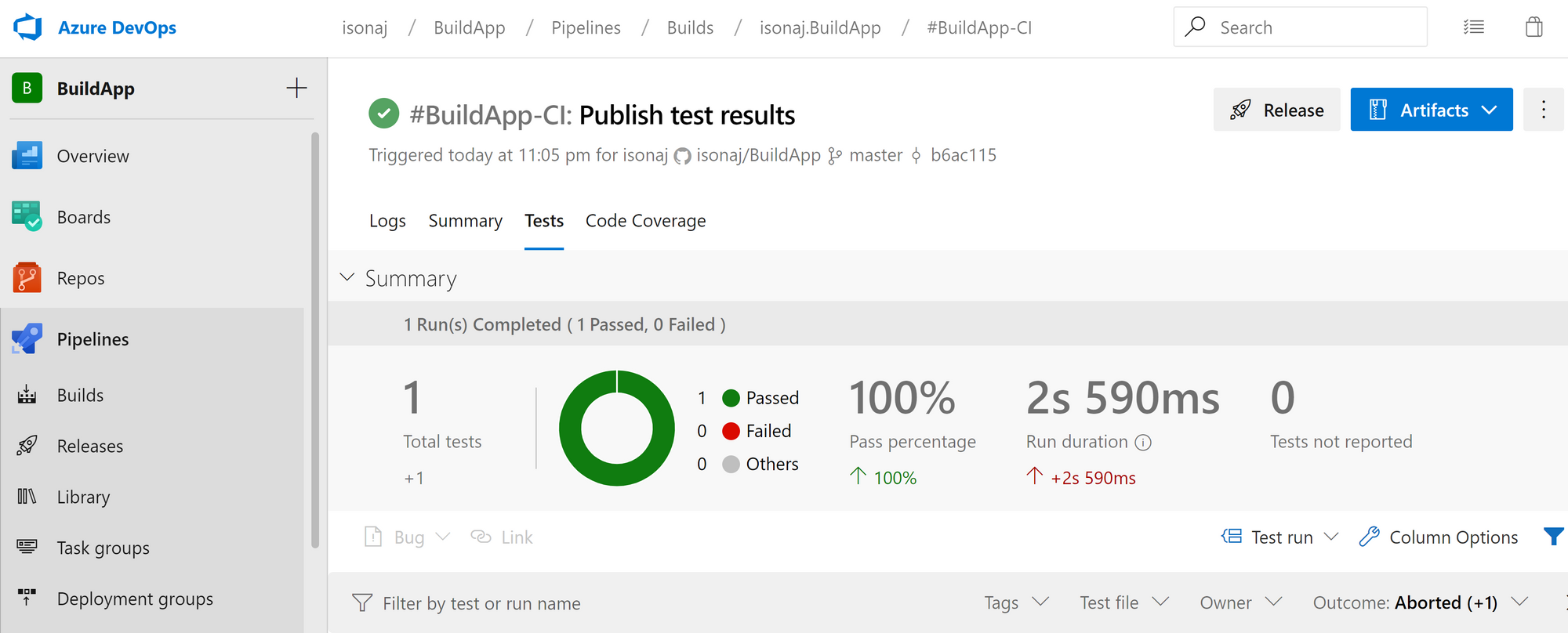
Task: Go to Pipelines breadcrumb
Action: tap(586, 27)
